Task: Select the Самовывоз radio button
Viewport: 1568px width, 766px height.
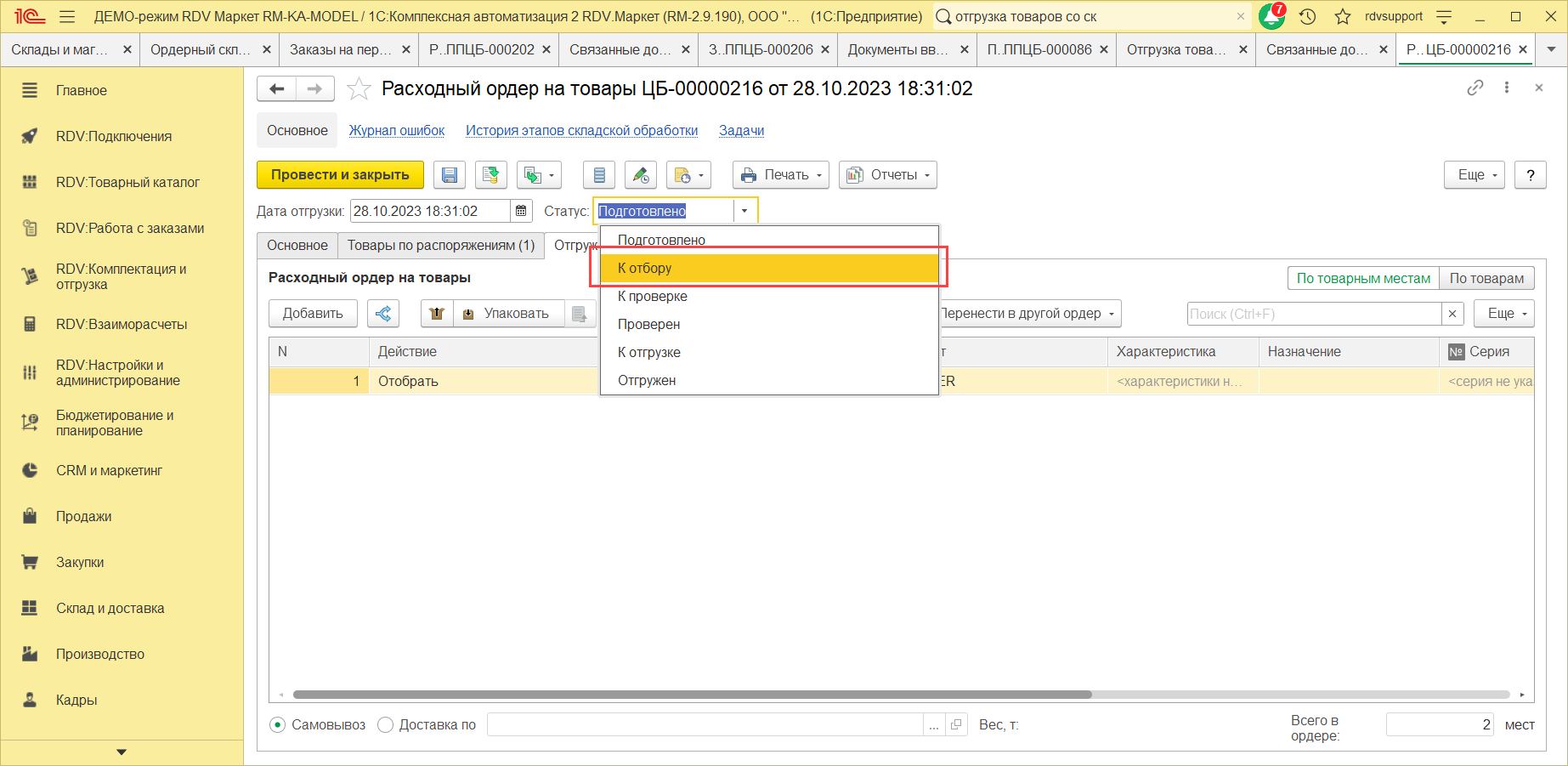Action: [x=278, y=725]
